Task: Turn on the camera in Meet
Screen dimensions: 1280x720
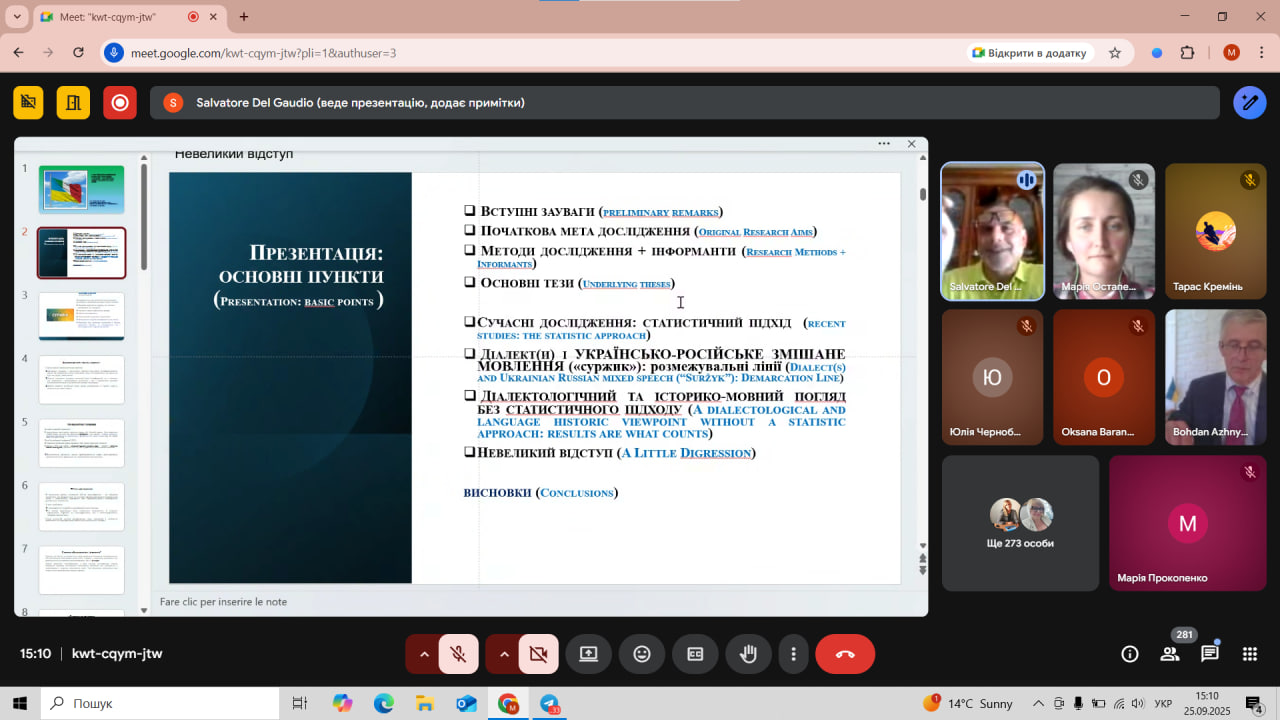Action: click(539, 654)
